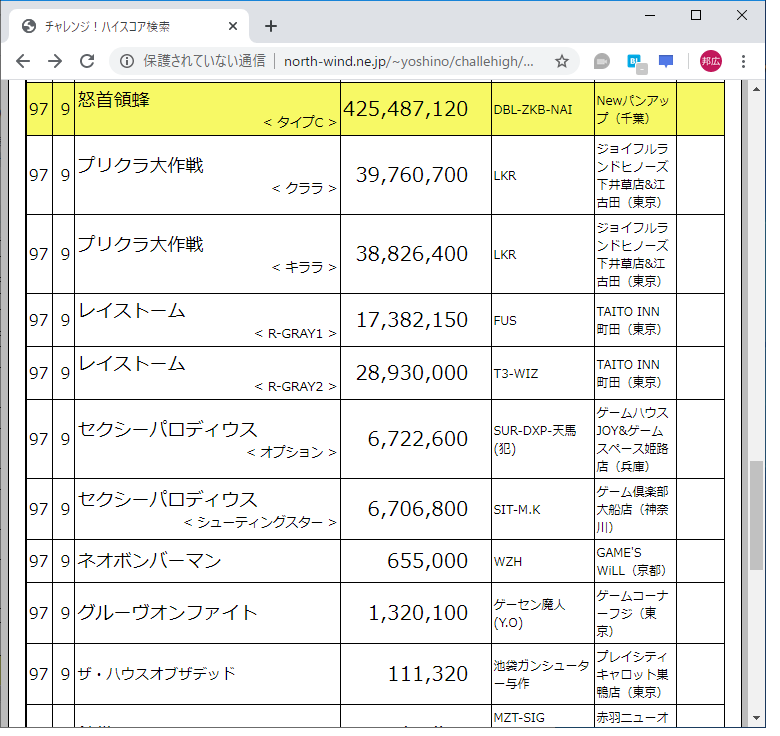Click レイストーム in the R-GRAY1 row

tap(132, 311)
